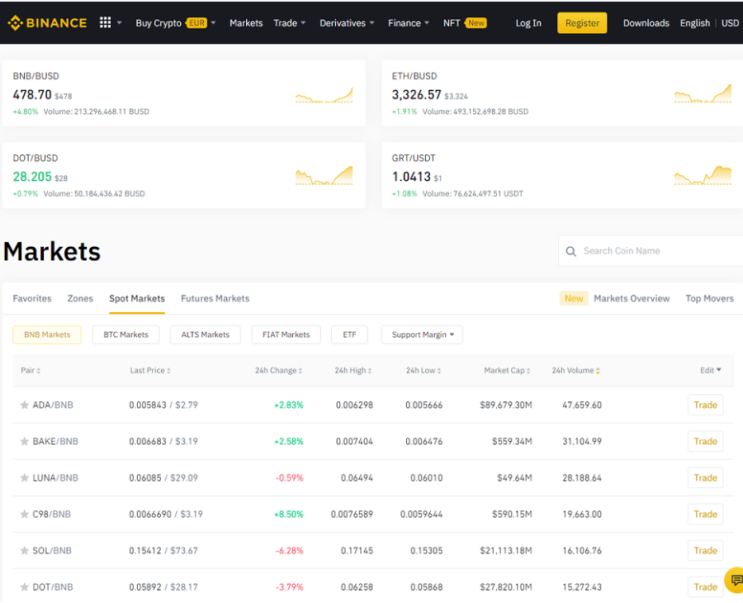The width and height of the screenshot is (743, 603).
Task: Favorite the SOL/BNB pair star
Action: (x=24, y=550)
